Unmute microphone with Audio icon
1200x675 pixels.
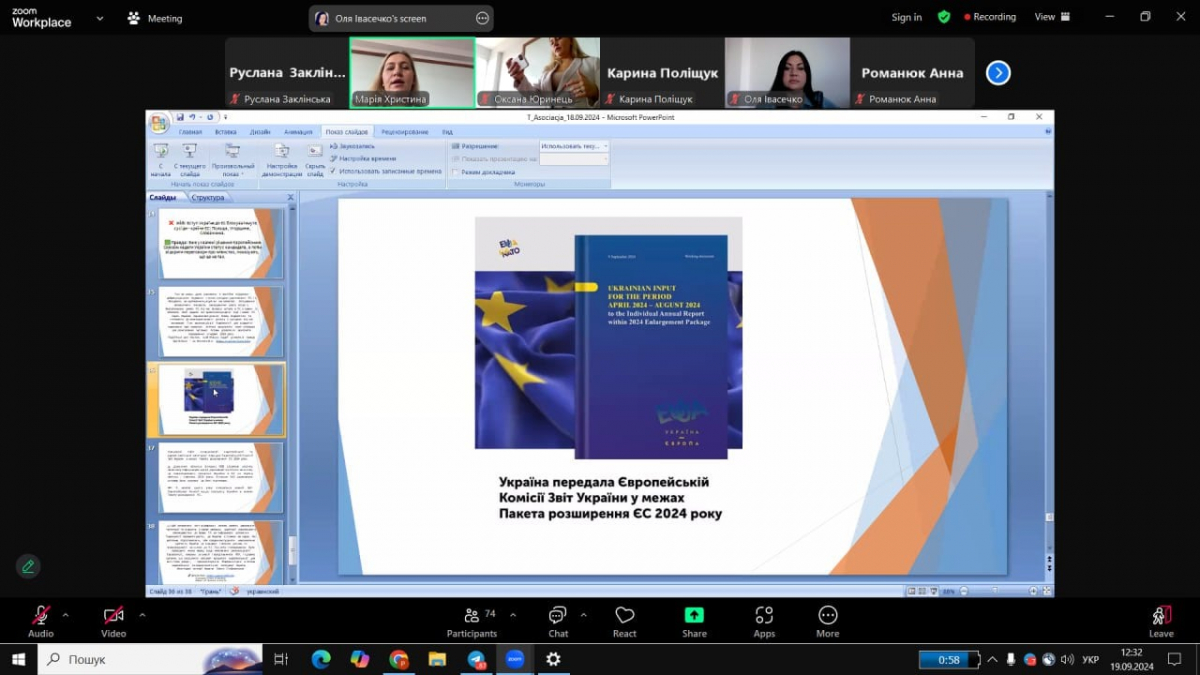click(x=40, y=616)
